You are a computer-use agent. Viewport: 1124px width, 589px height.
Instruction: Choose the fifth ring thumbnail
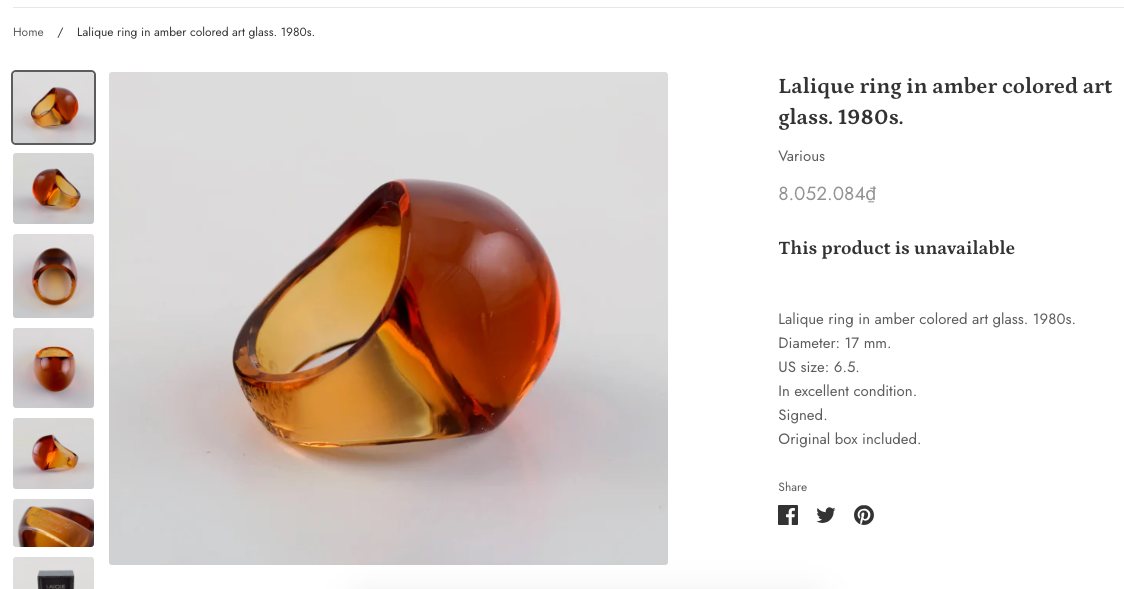tap(53, 453)
